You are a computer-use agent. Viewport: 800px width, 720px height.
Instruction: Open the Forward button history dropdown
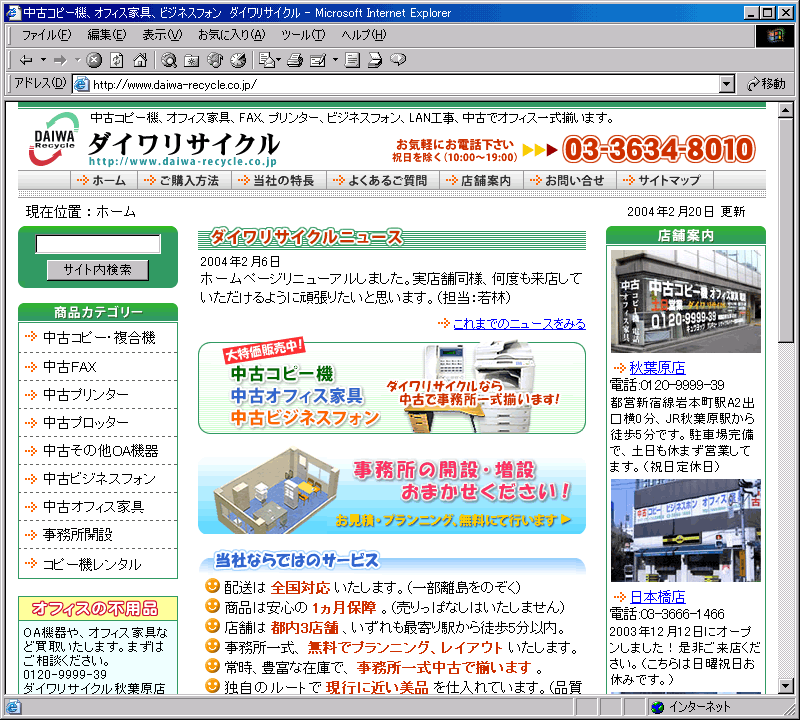pos(77,60)
